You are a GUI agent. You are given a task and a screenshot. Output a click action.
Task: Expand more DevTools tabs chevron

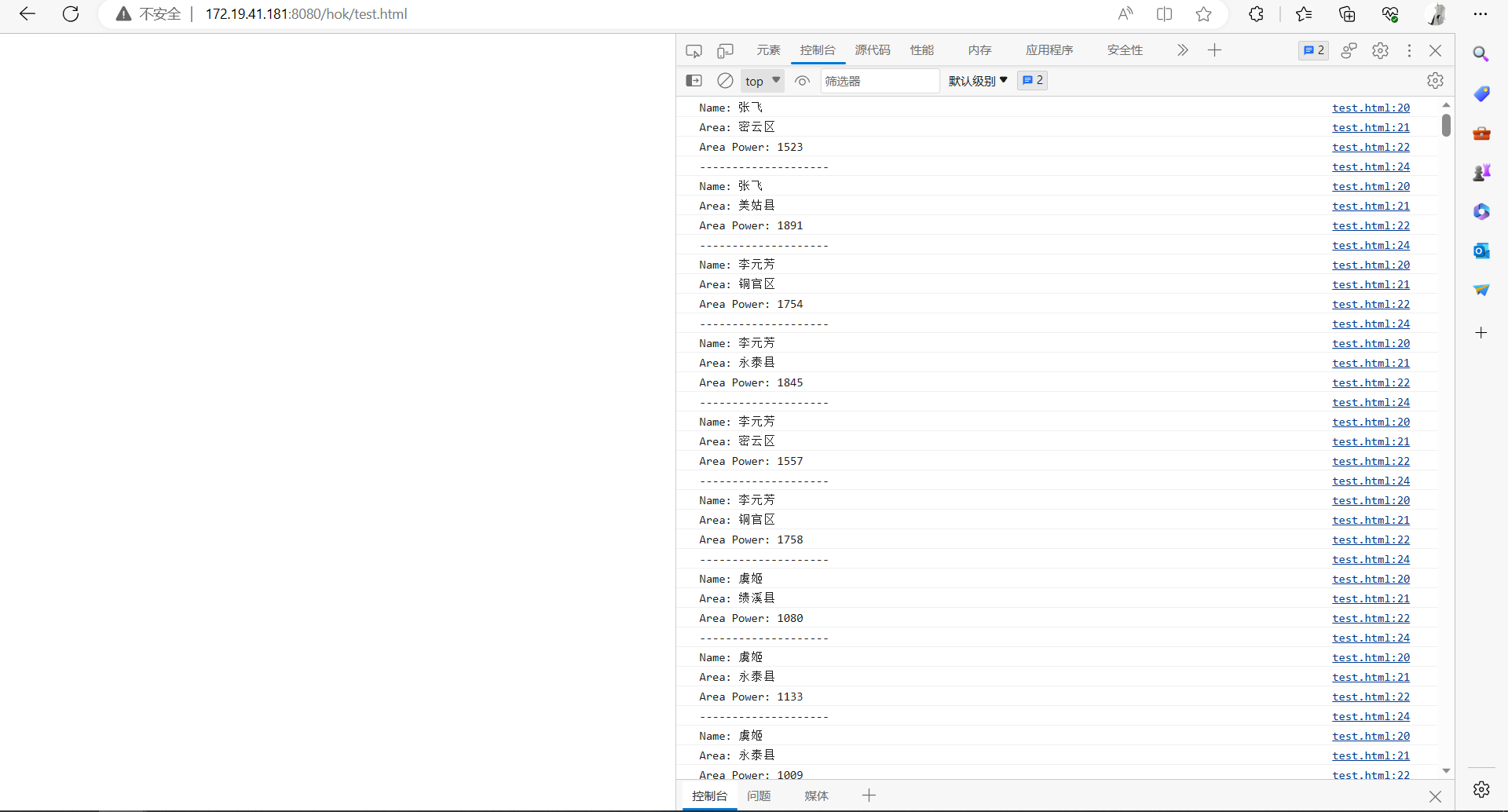(x=1182, y=51)
